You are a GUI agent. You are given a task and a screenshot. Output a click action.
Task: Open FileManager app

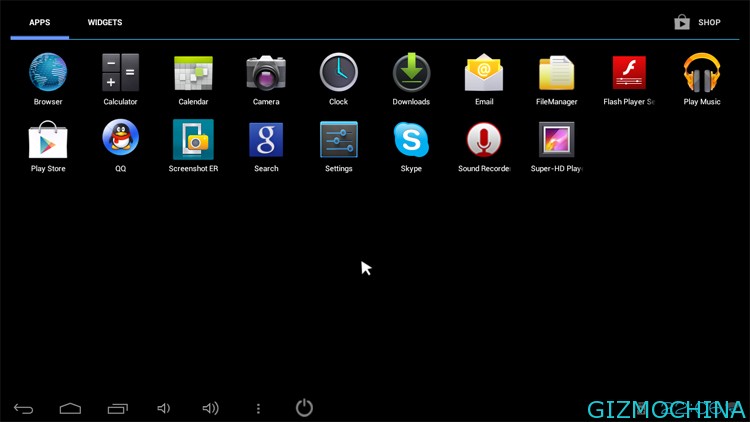556,74
